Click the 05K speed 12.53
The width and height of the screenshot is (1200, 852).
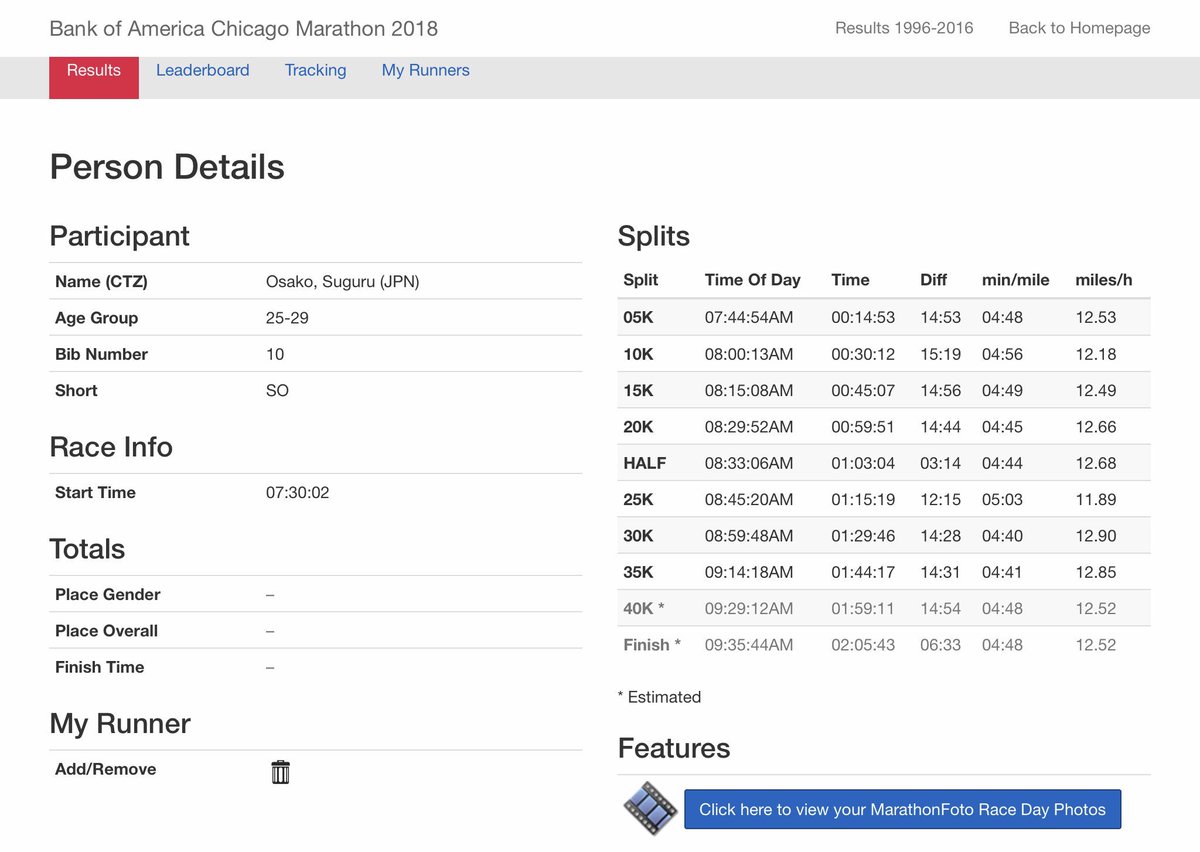click(x=1095, y=318)
